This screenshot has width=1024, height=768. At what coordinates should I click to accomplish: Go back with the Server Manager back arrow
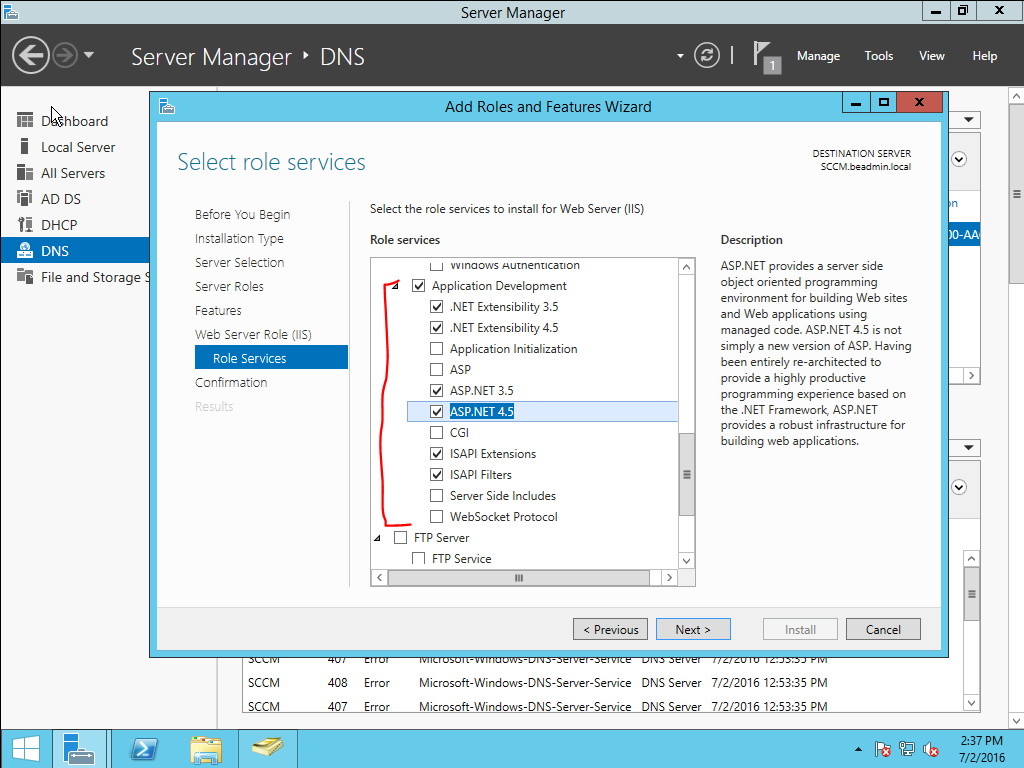pos(31,56)
